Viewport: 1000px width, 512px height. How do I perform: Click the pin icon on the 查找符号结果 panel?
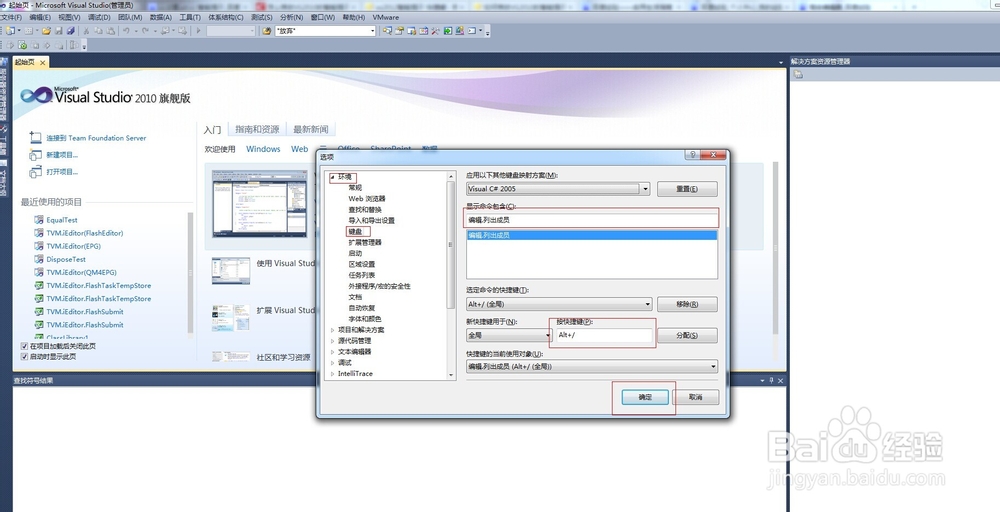tap(771, 381)
